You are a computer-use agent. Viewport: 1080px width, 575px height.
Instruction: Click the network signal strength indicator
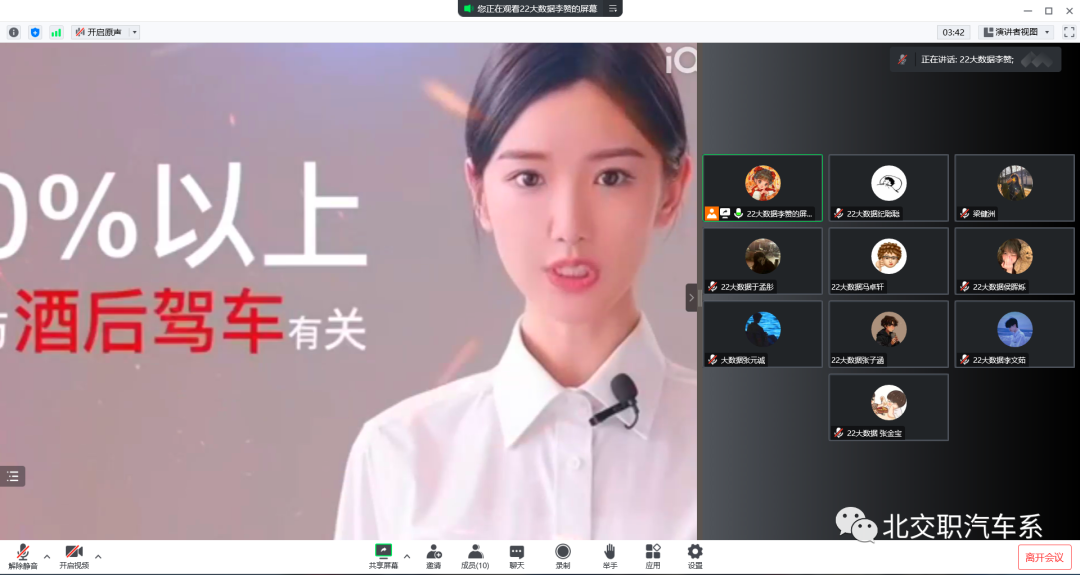[56, 32]
